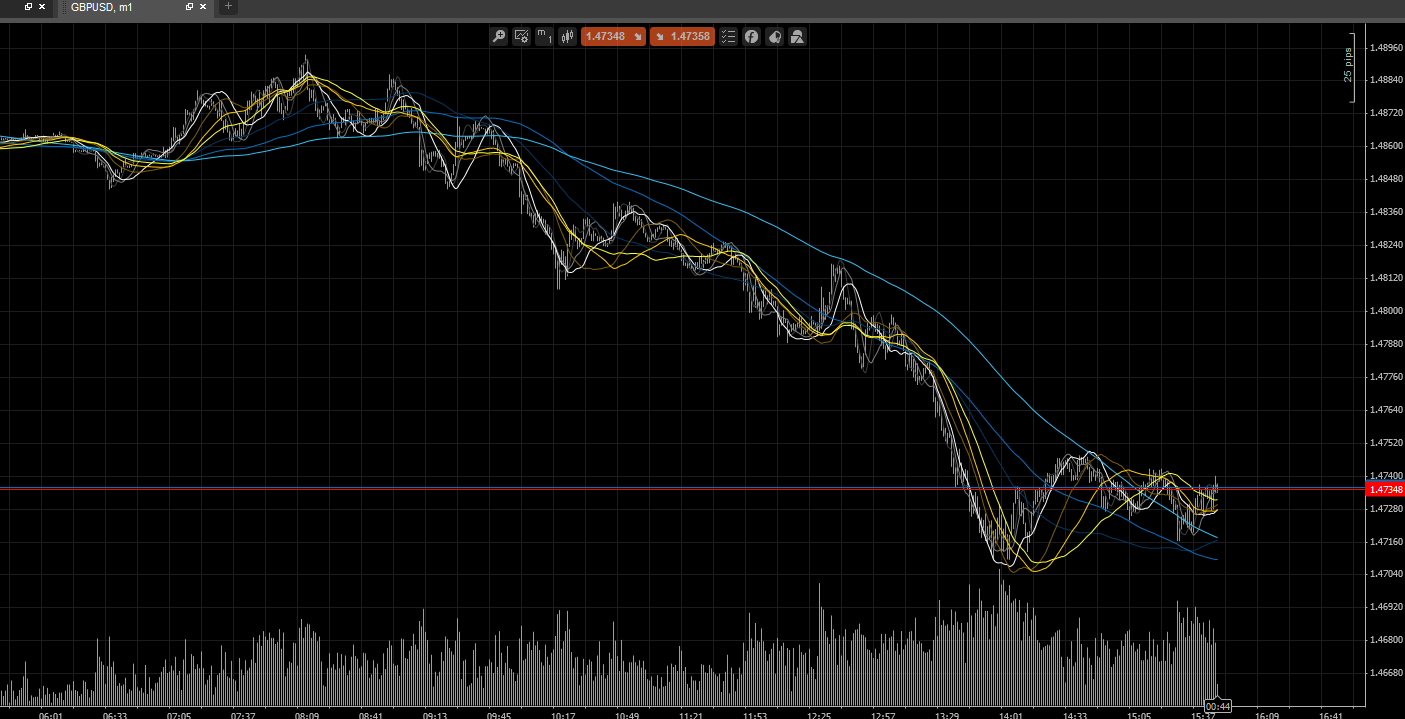Close the GBPUSD, m1 chart tab

pos(205,7)
